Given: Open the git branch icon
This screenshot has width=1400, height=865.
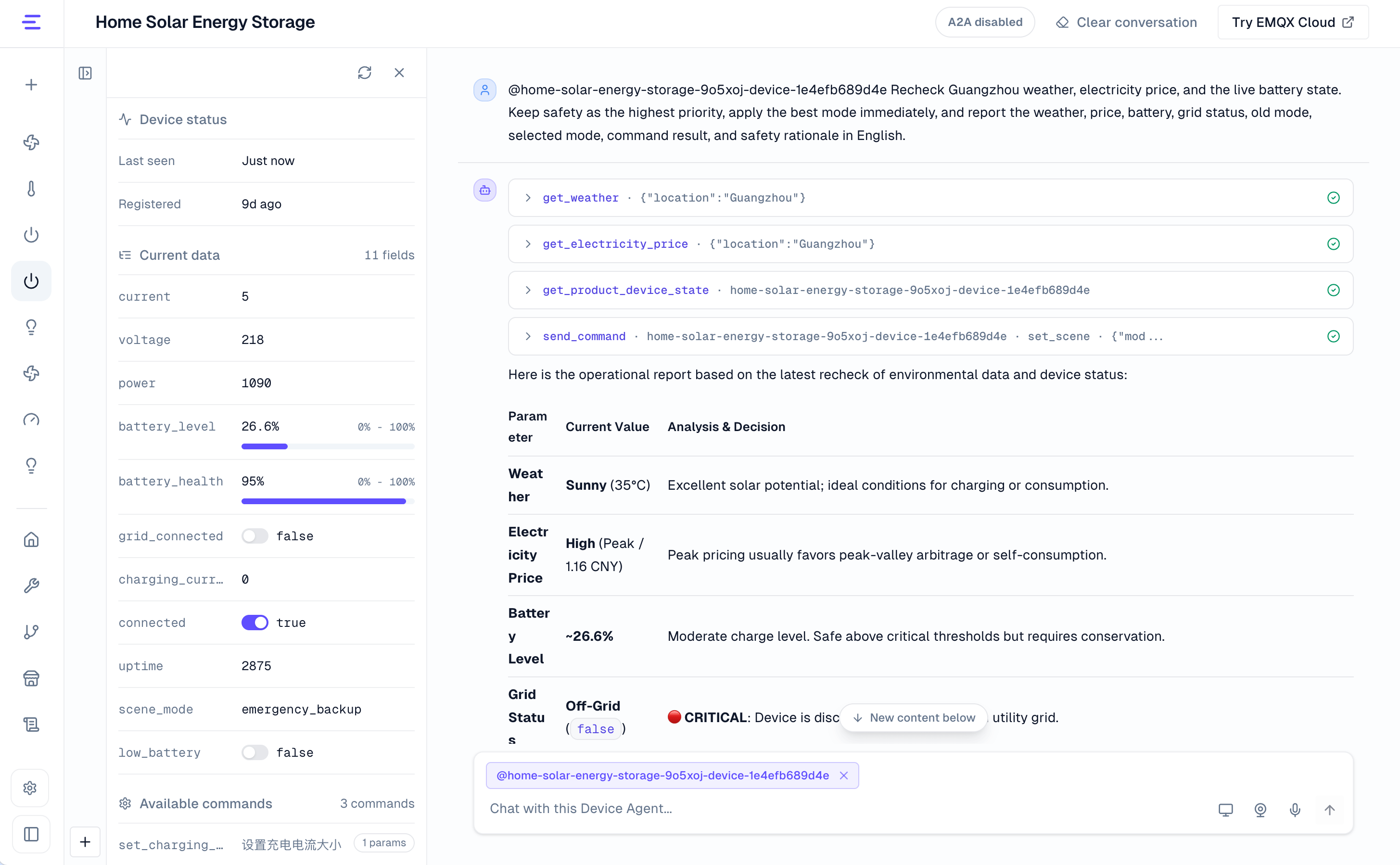Looking at the screenshot, I should (x=31, y=632).
